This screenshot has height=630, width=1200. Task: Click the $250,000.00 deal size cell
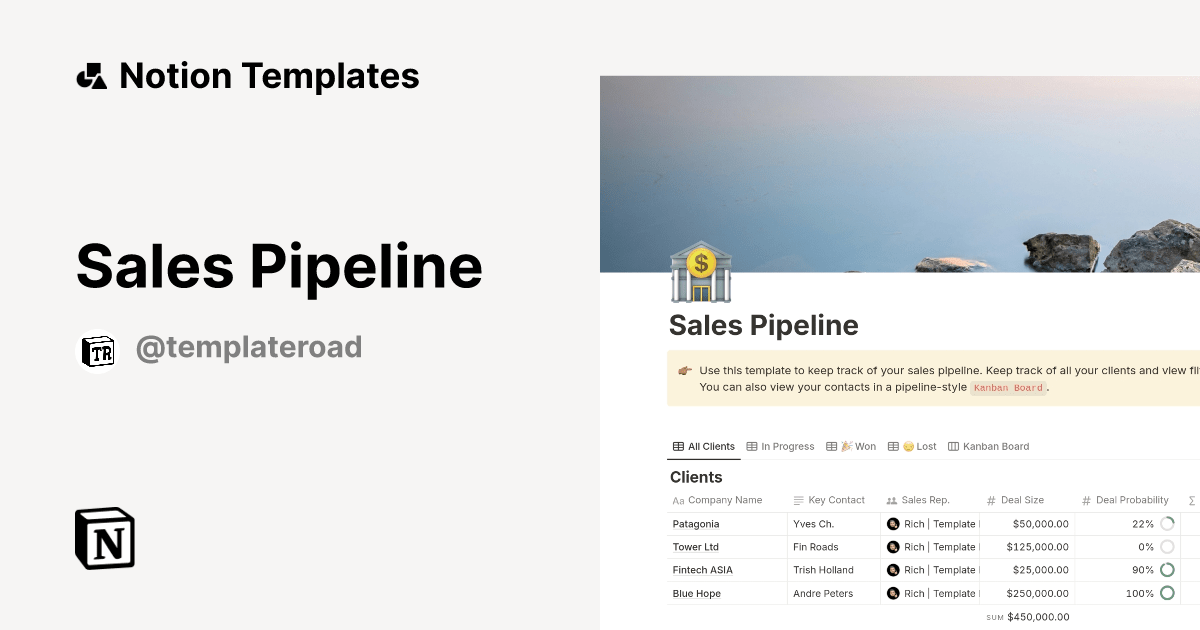(1028, 594)
